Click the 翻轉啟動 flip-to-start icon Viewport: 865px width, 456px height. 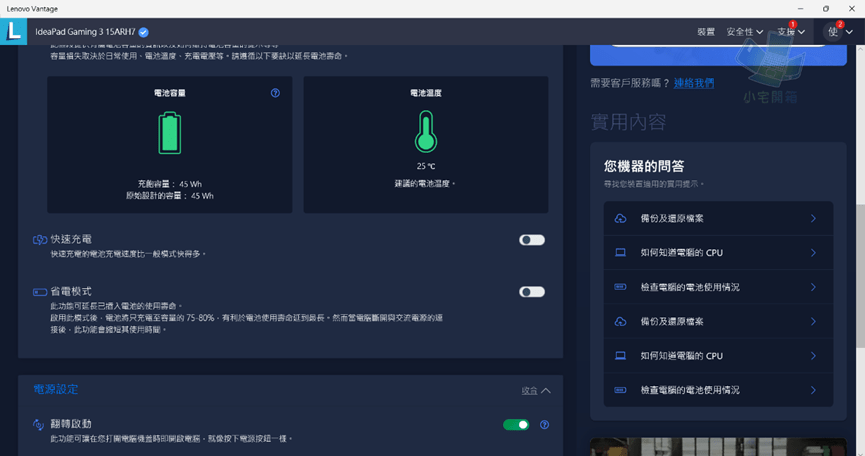[x=39, y=424]
